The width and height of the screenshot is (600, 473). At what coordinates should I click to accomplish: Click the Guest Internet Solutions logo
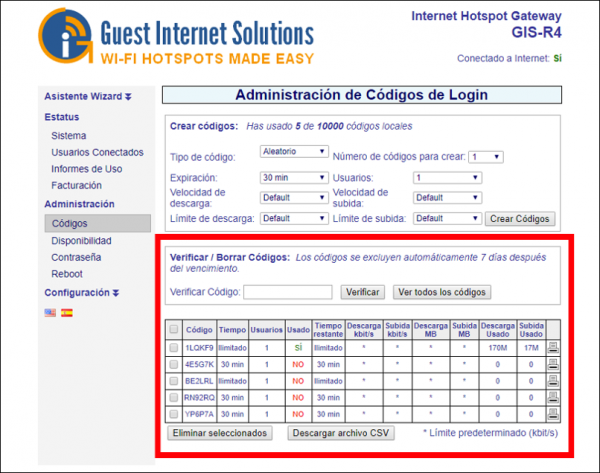[x=176, y=36]
